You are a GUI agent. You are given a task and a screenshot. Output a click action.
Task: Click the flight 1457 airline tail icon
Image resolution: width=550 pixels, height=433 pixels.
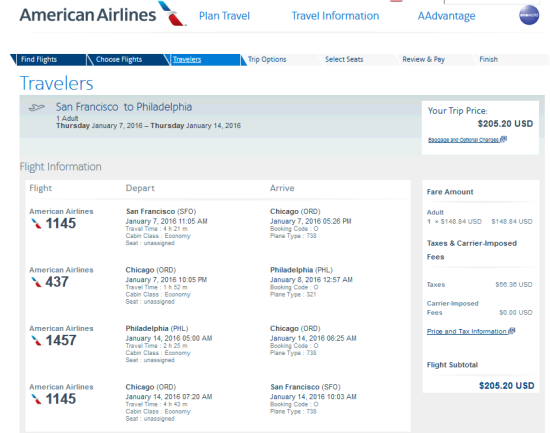coord(36,340)
